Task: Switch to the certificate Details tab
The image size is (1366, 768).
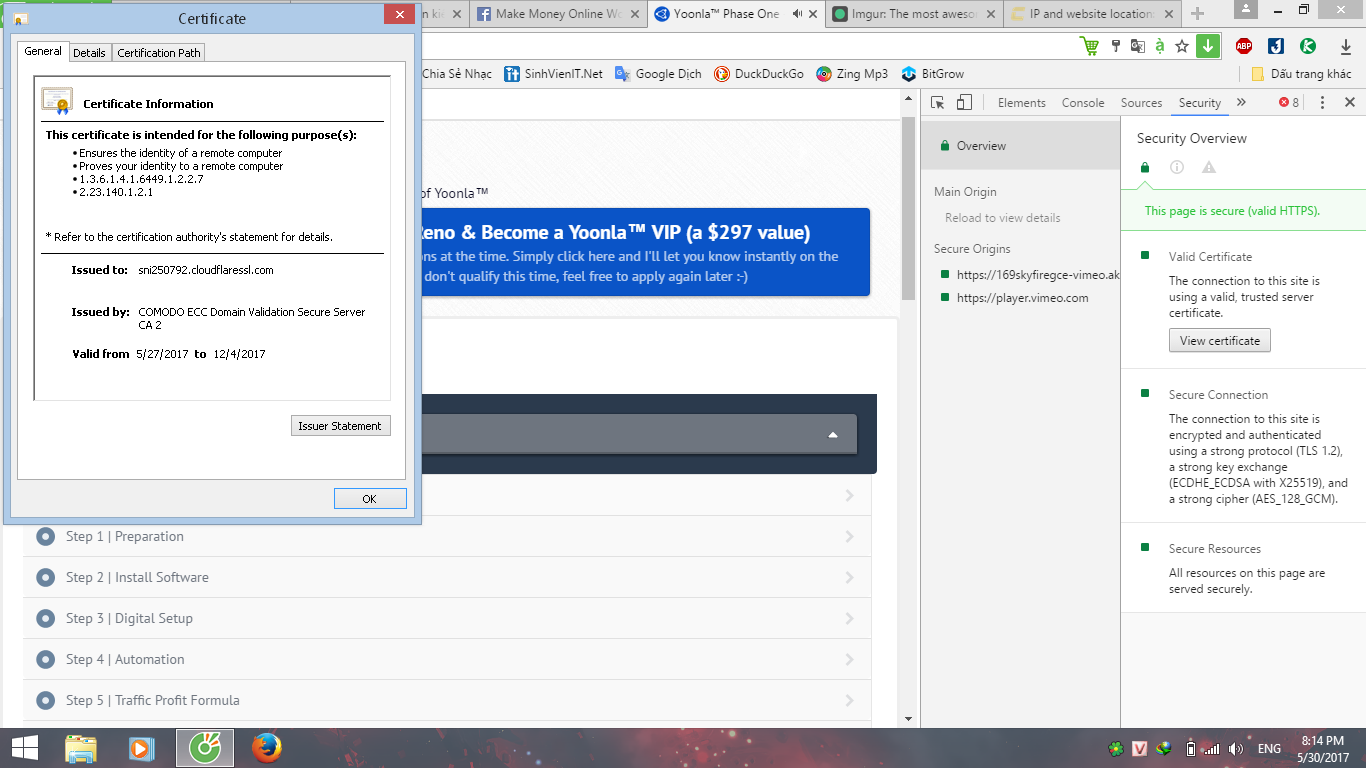Action: (x=89, y=53)
